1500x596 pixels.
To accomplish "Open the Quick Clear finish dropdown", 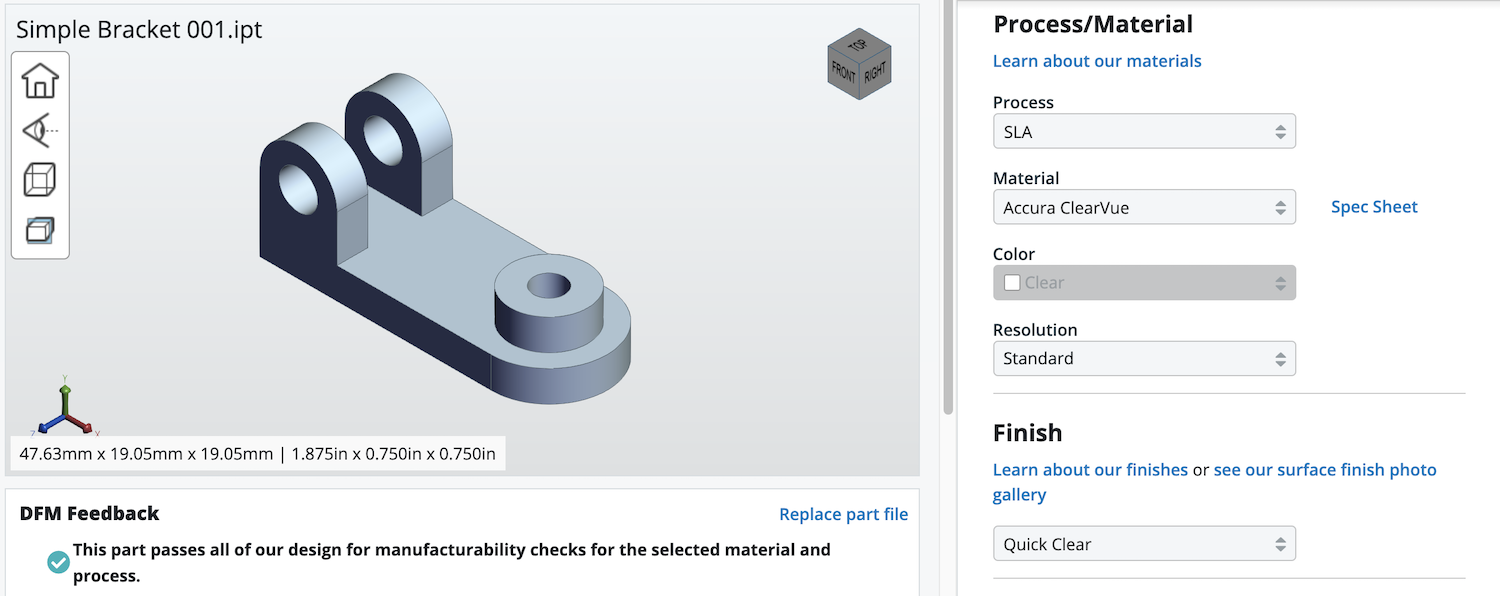I will click(x=1144, y=544).
